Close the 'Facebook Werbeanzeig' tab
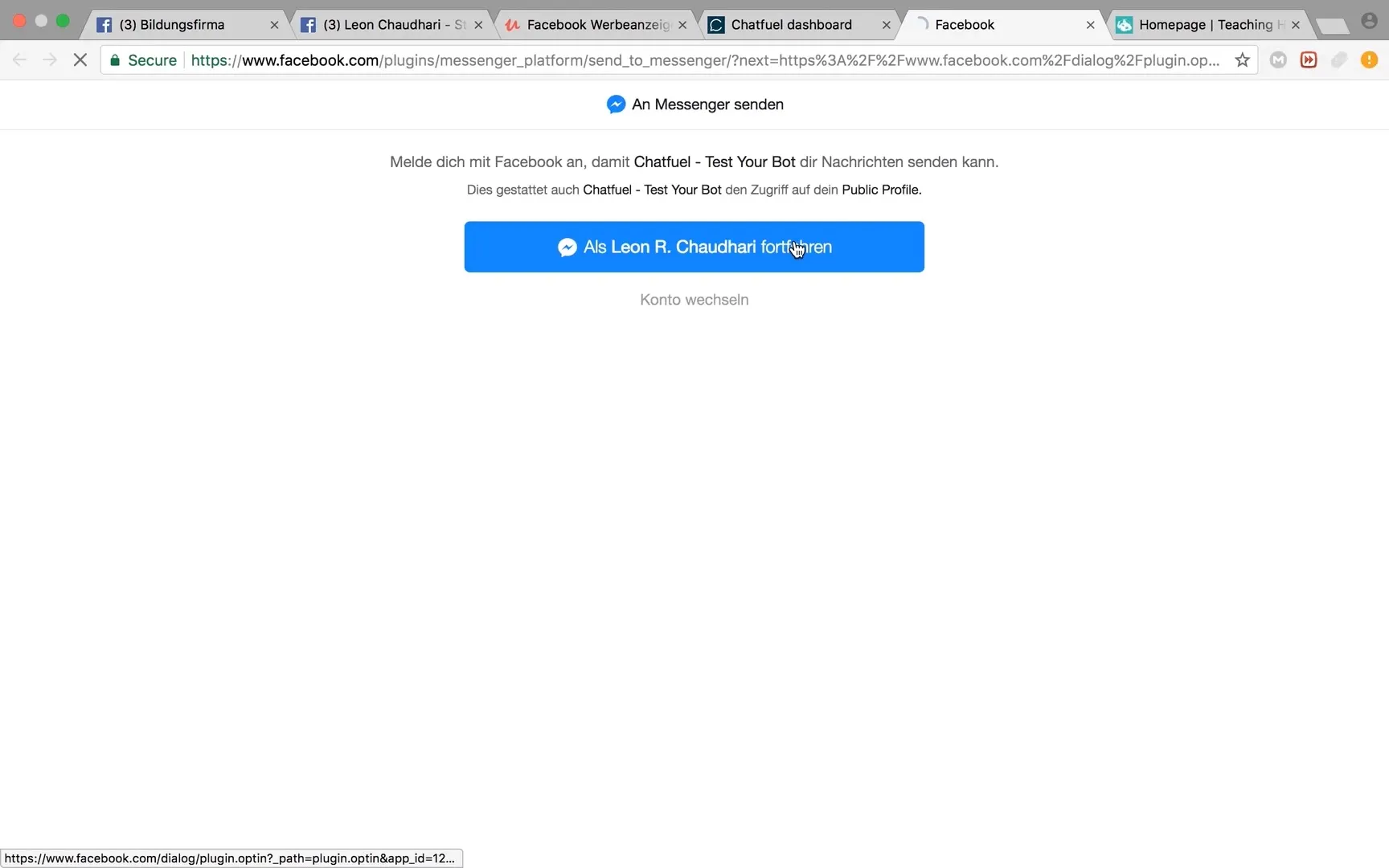 [682, 25]
